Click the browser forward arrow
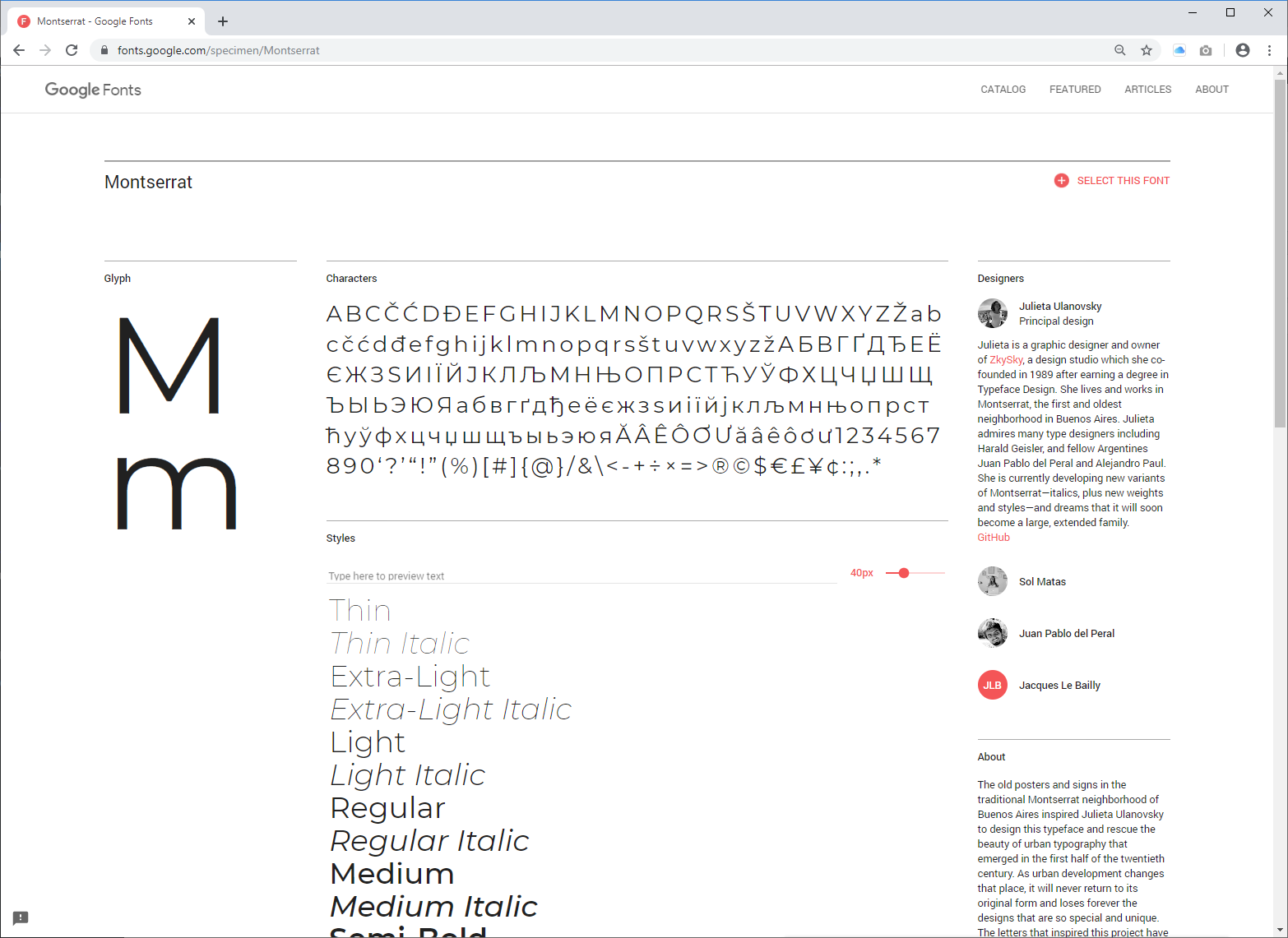This screenshot has height=938, width=1288. click(x=45, y=50)
